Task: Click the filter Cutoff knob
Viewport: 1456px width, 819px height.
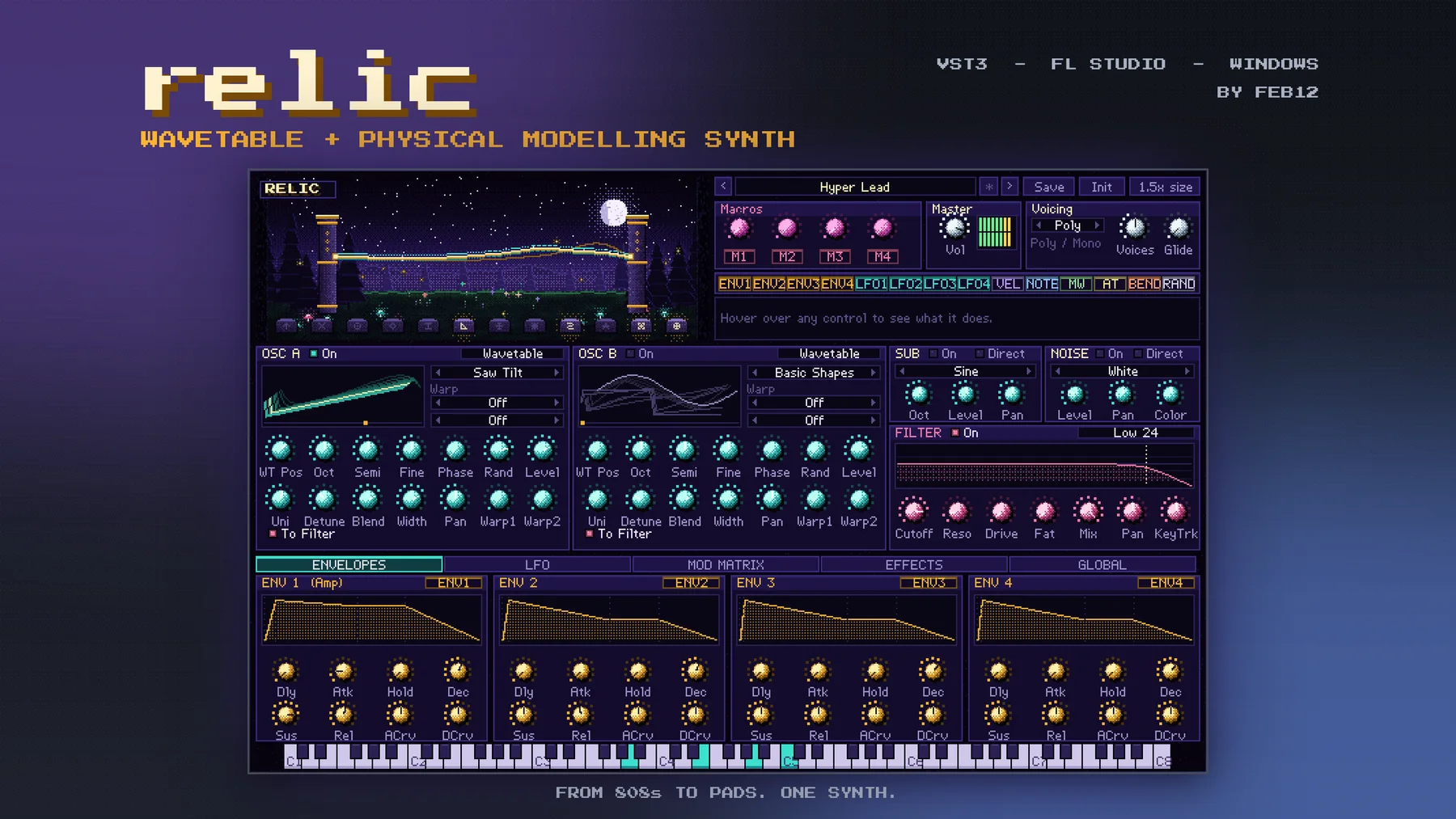Action: (913, 511)
